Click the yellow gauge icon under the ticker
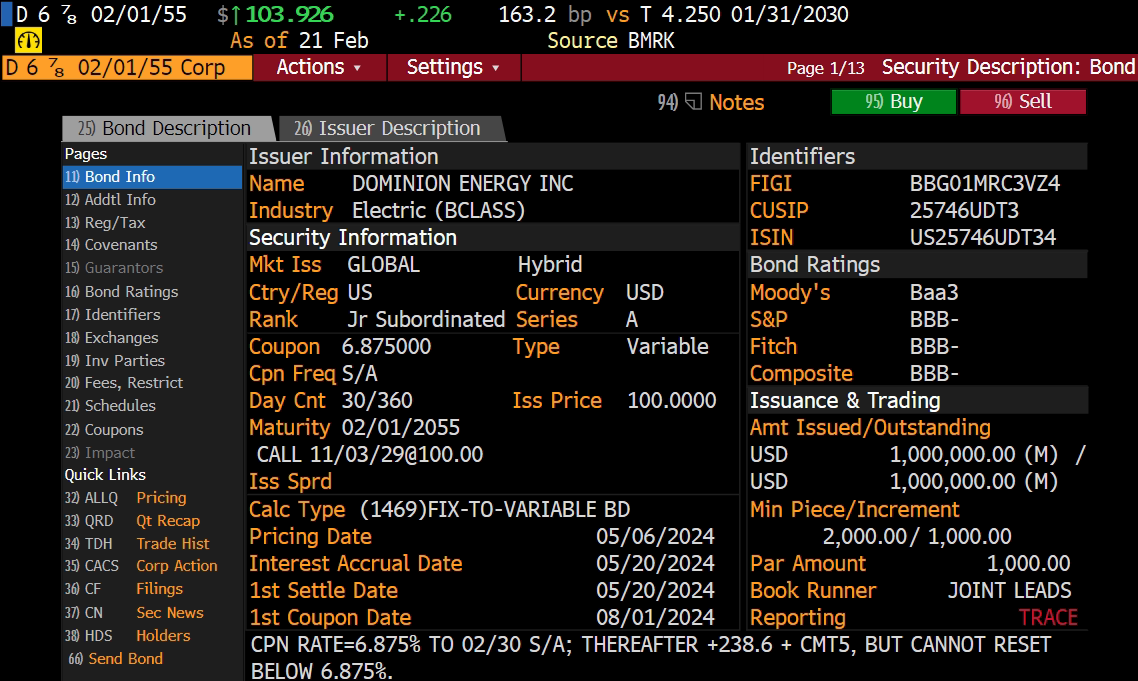The height and width of the screenshot is (681, 1138). pyautogui.click(x=28, y=41)
